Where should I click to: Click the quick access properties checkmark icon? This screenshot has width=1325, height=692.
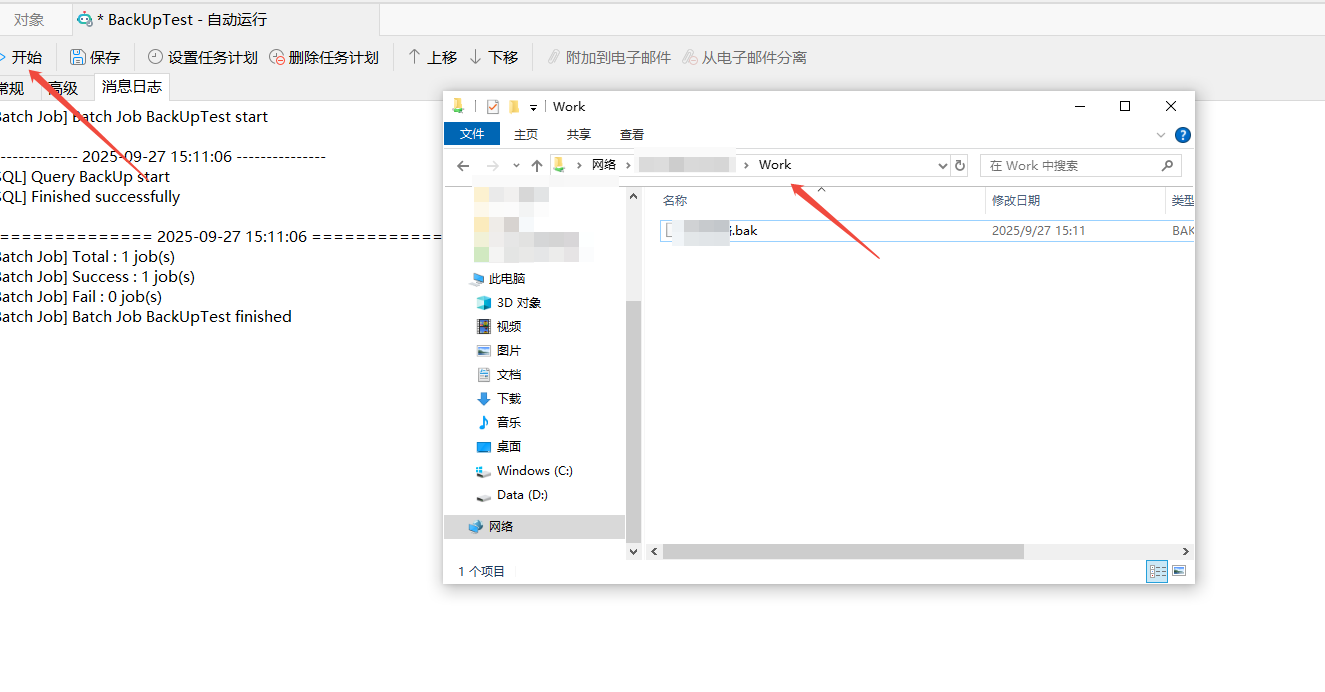(492, 107)
